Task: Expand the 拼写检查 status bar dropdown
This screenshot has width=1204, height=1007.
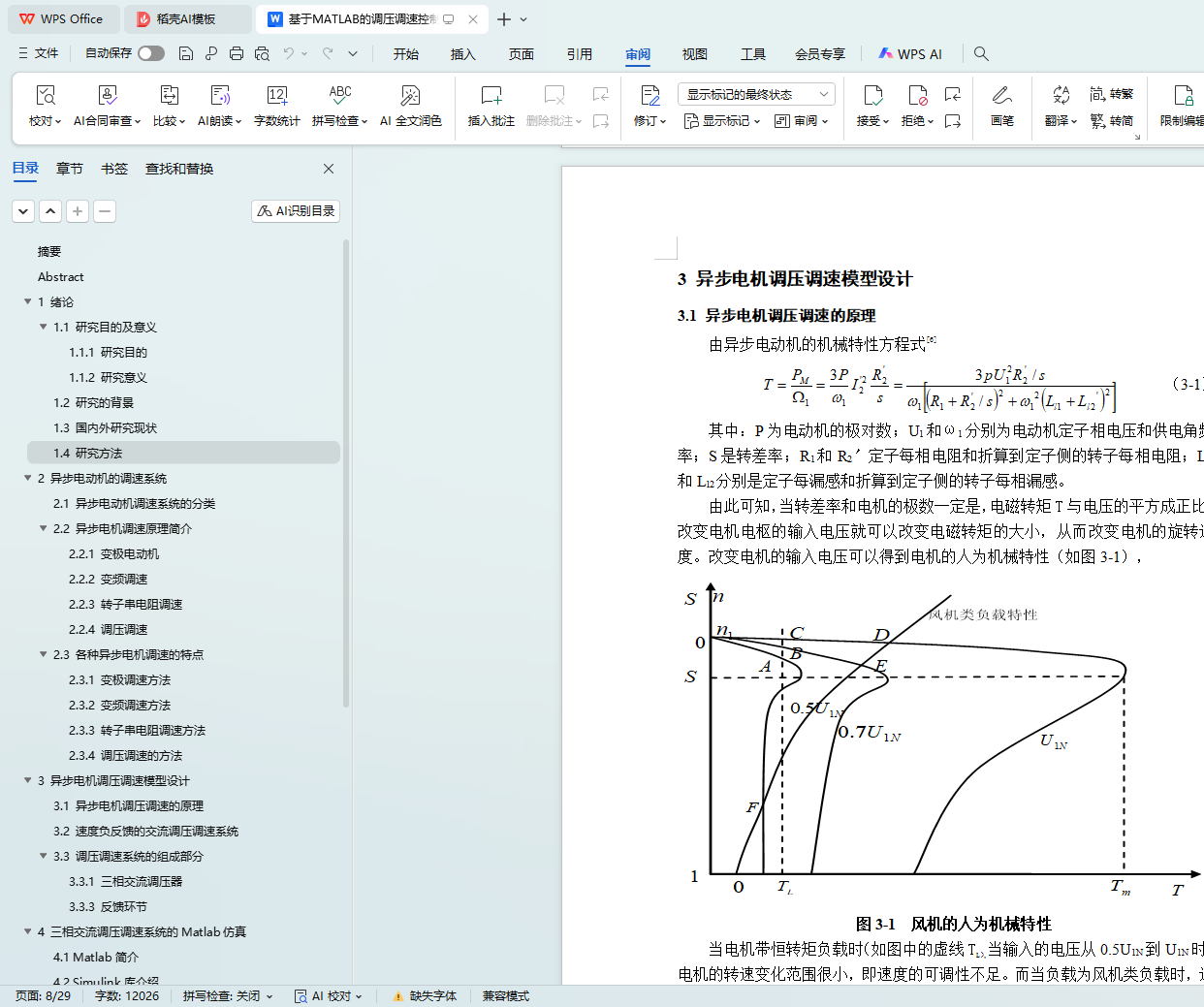Action: point(228,996)
